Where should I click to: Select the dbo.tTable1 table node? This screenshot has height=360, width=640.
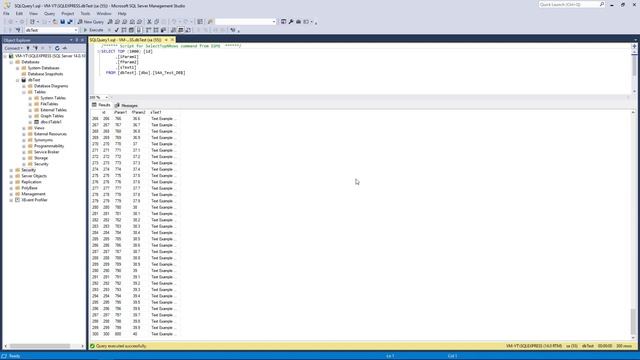coord(51,122)
